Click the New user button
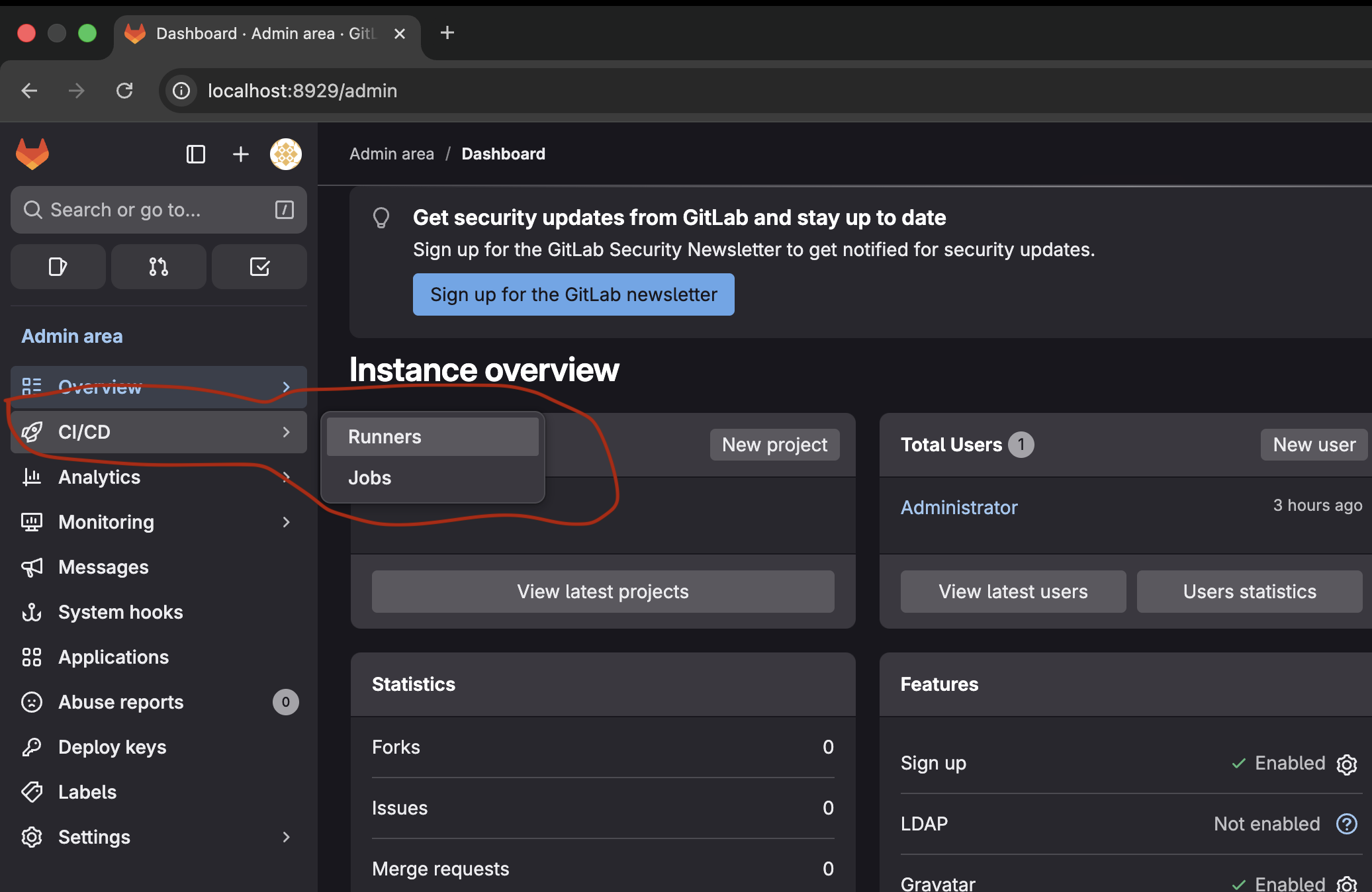This screenshot has width=1372, height=892. (1314, 444)
